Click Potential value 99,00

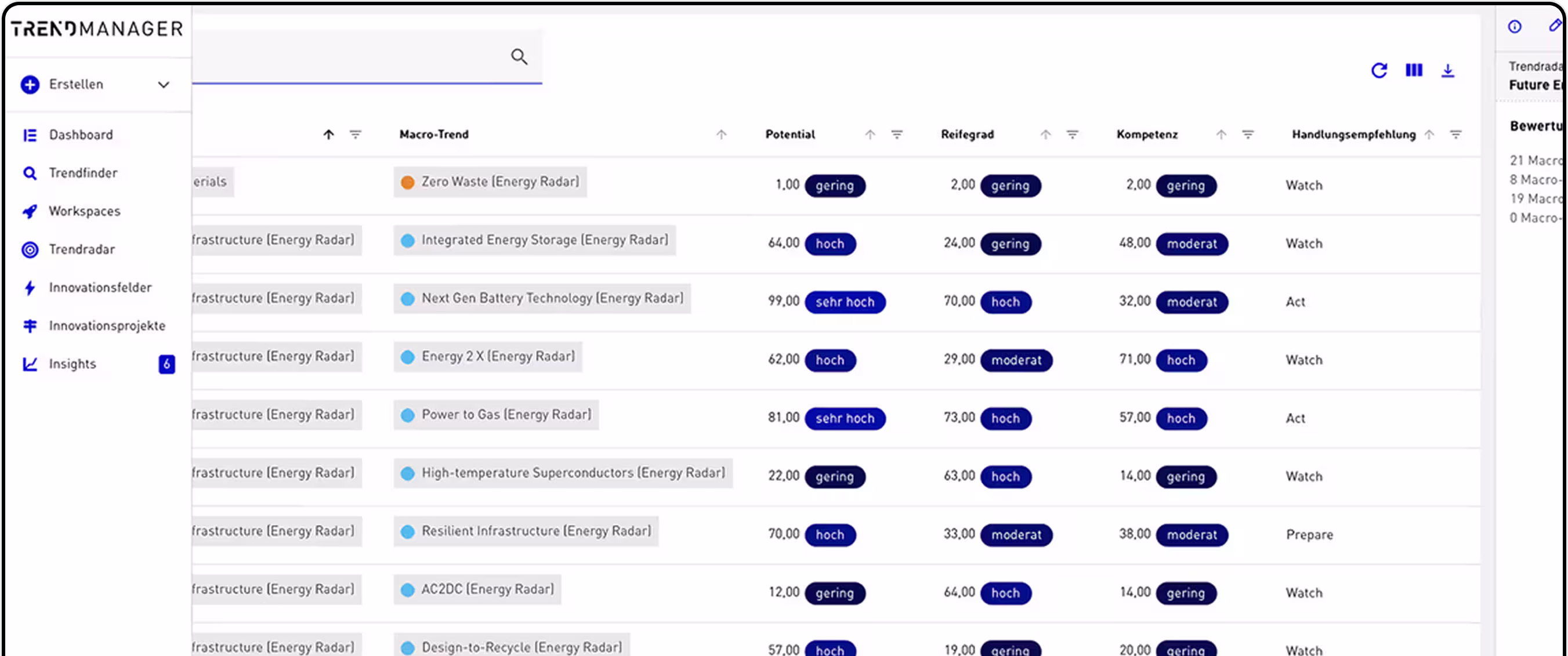(783, 301)
